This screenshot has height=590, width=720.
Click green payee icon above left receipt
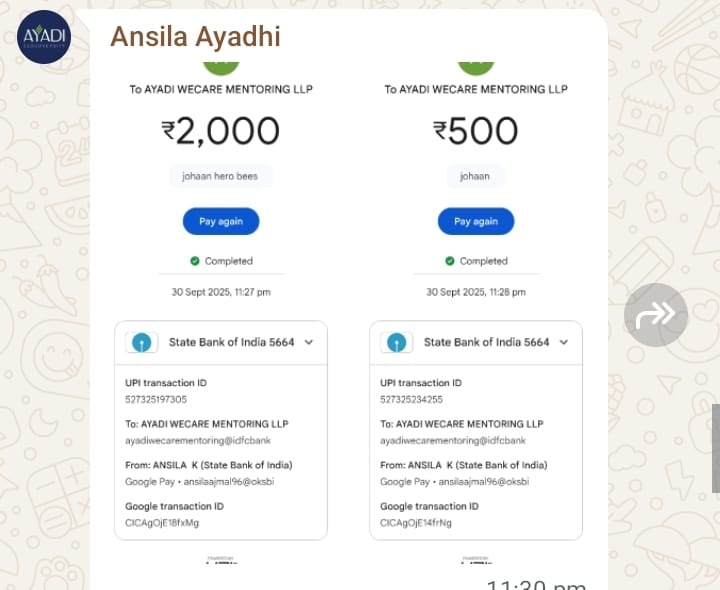point(221,63)
